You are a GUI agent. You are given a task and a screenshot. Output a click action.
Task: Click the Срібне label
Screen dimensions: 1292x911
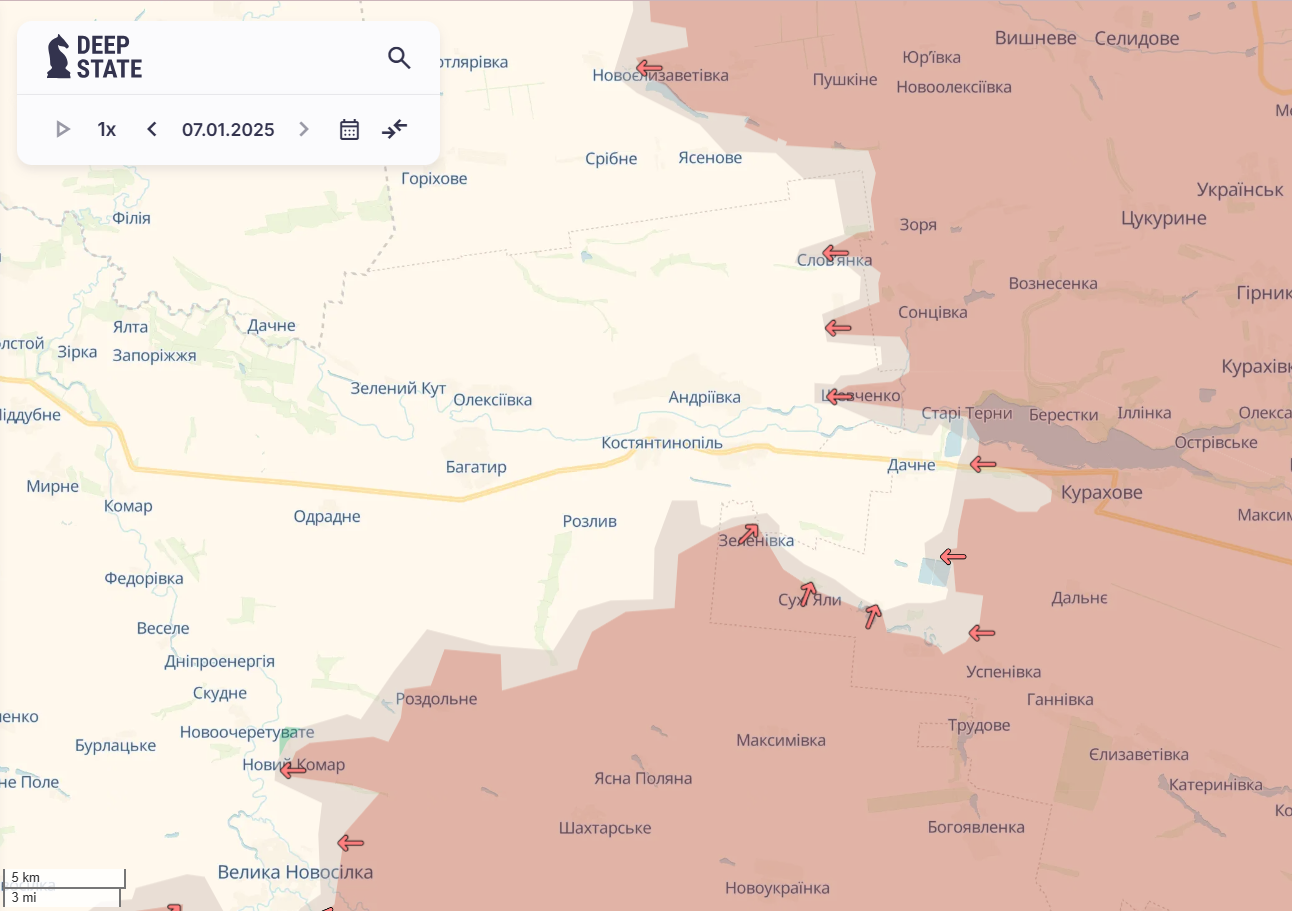[611, 159]
